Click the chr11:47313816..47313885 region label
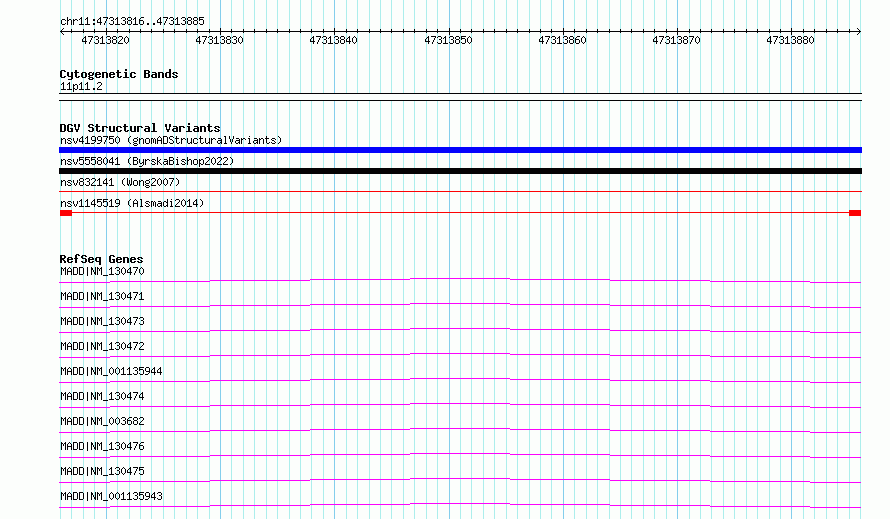 click(x=132, y=21)
